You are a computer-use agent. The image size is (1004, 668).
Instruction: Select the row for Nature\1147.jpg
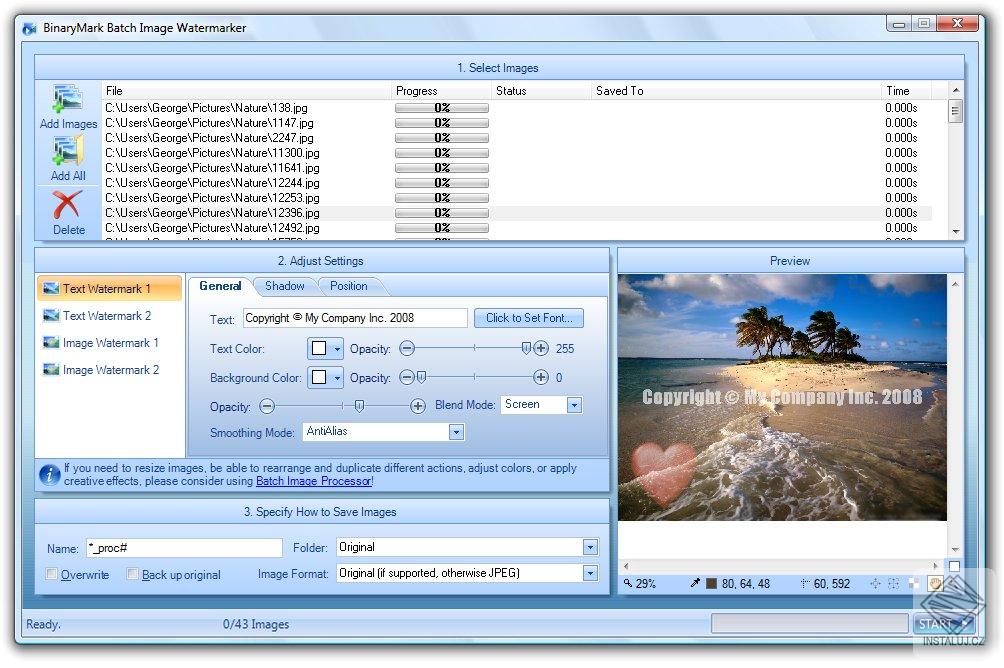[x=517, y=122]
